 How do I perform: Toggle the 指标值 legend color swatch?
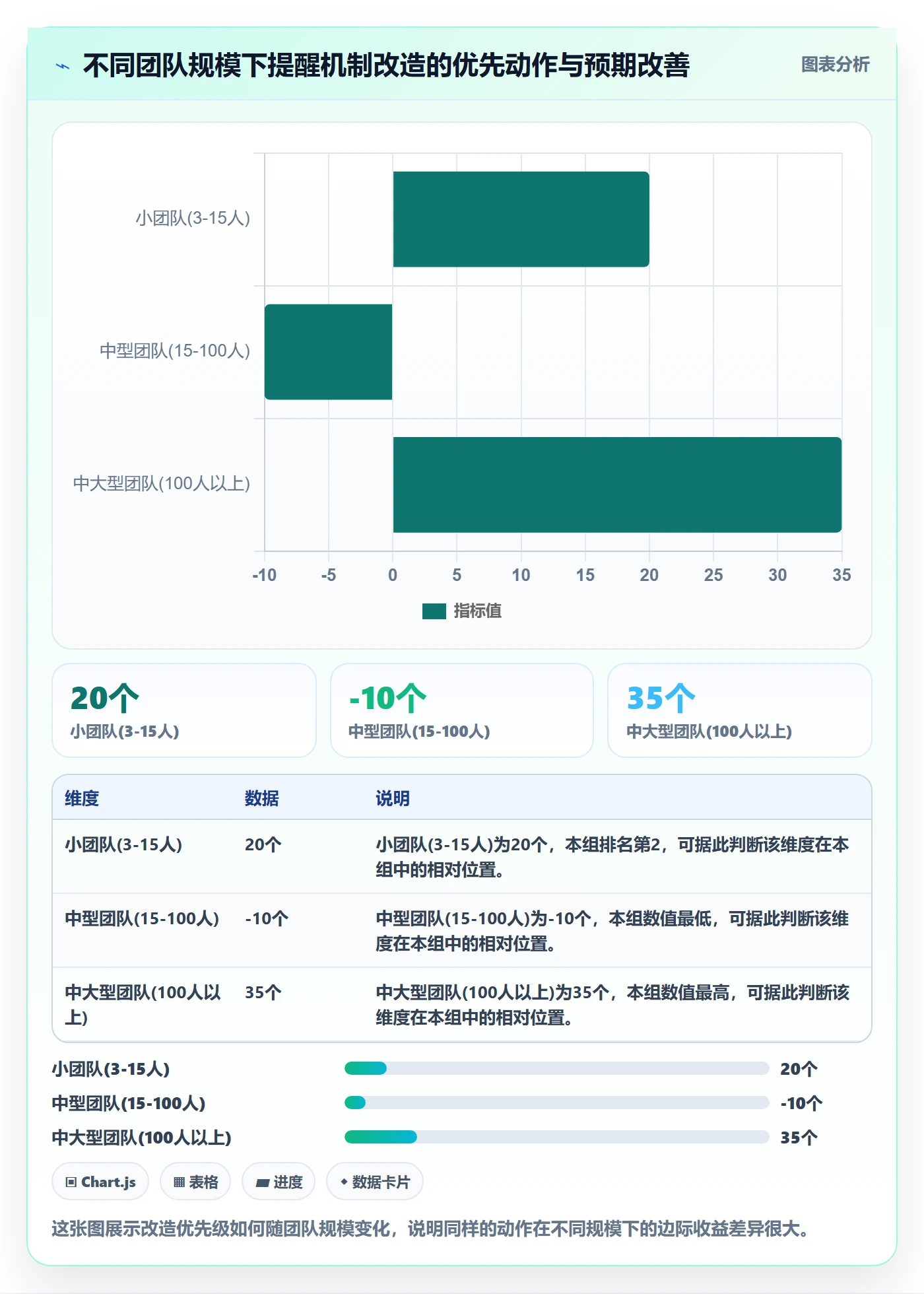[x=434, y=611]
